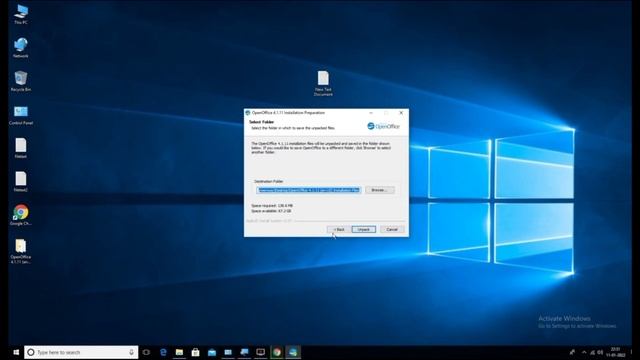Minimize the OpenOffice installer dialog
This screenshot has height=360, width=640.
point(371,113)
